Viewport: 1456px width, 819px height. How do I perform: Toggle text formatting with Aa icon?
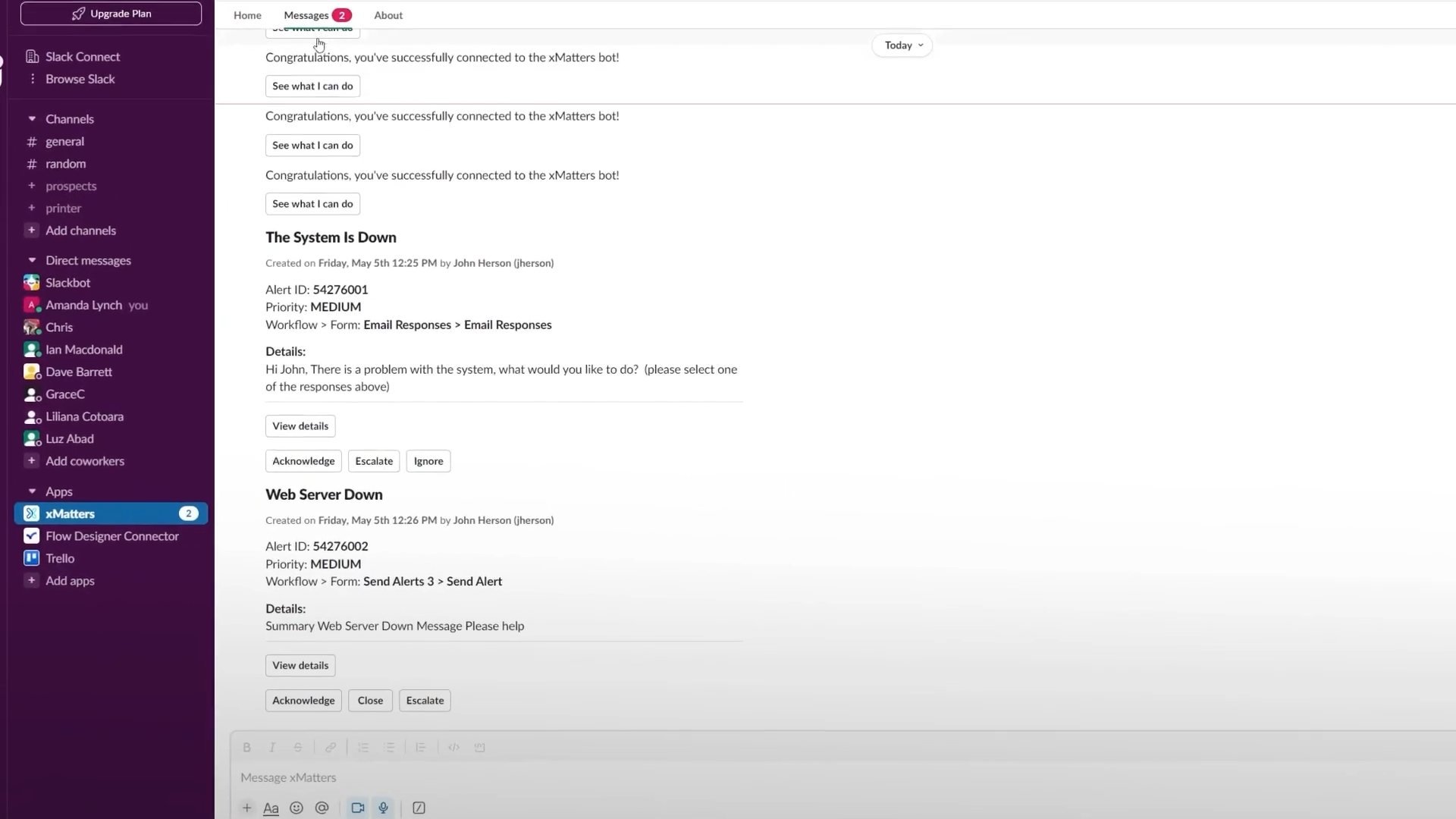271,808
